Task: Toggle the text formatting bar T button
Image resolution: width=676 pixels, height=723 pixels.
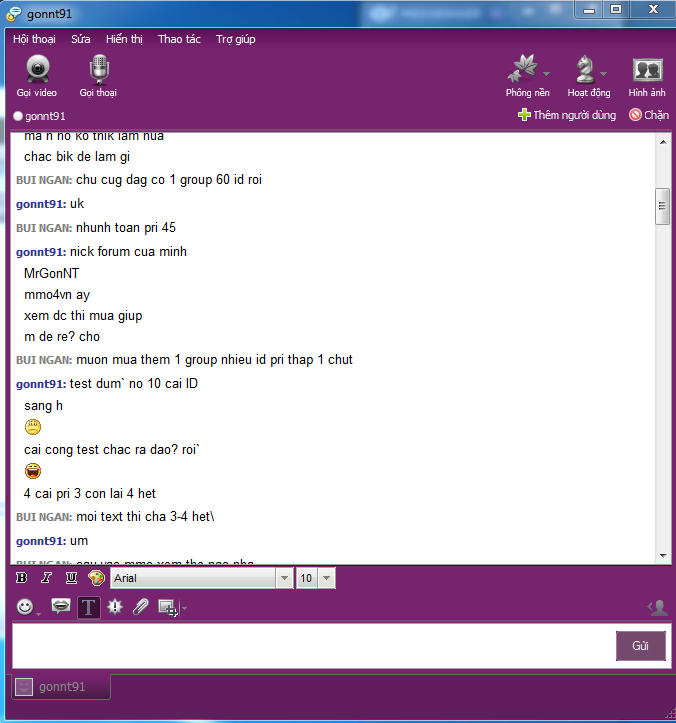Action: pyautogui.click(x=89, y=607)
